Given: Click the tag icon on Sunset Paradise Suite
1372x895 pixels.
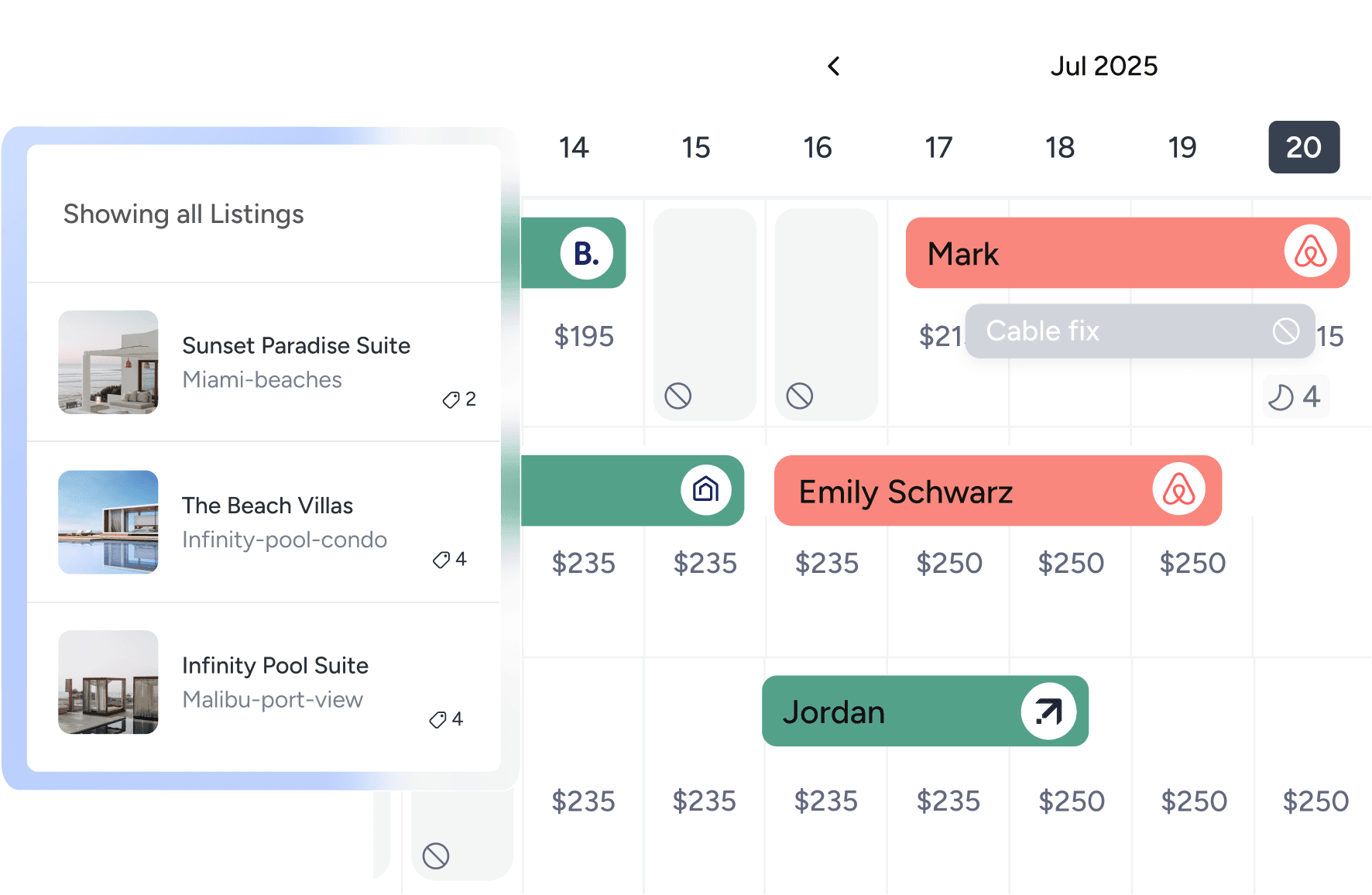Looking at the screenshot, I should click(449, 400).
